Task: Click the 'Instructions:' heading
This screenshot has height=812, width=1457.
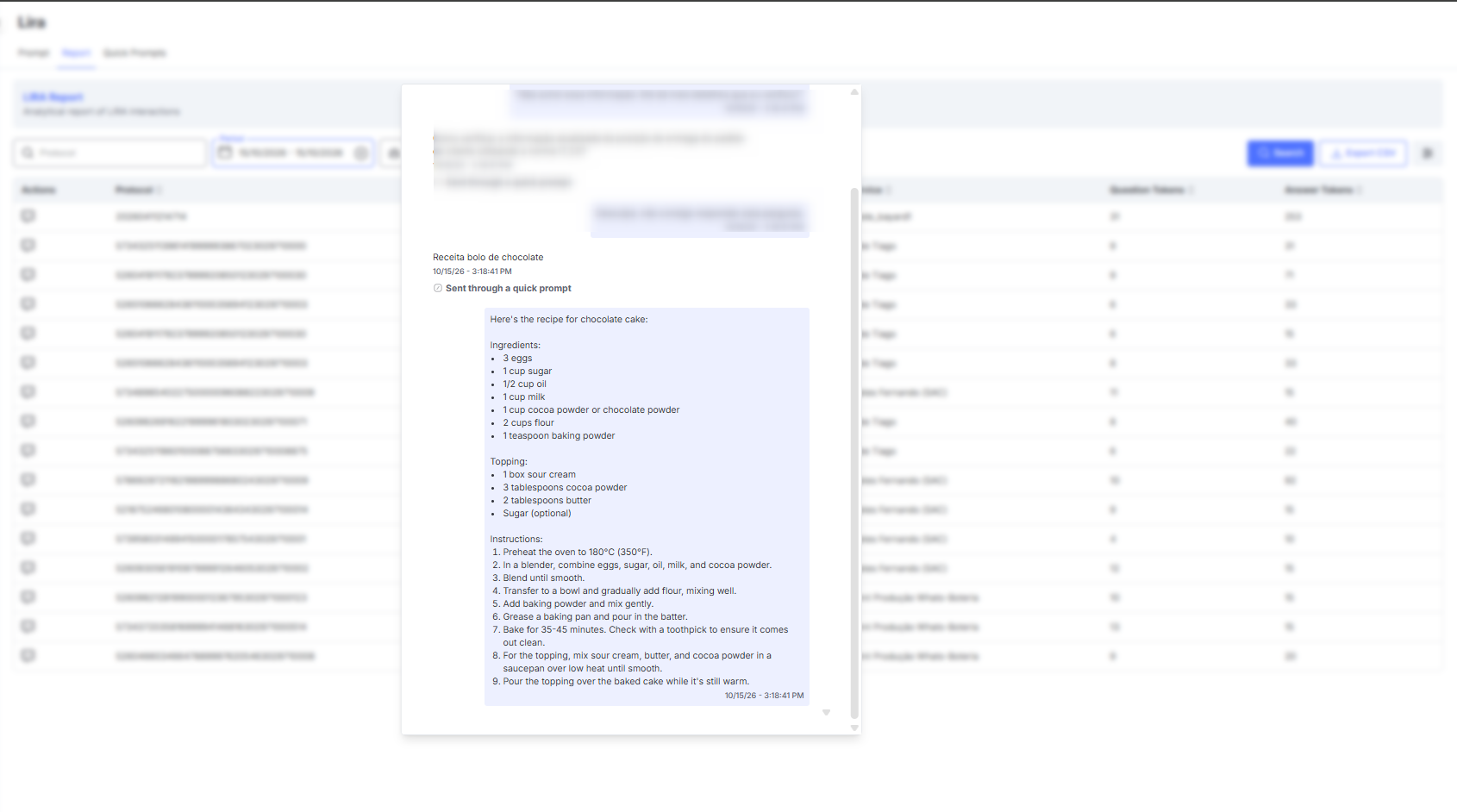Action: click(x=516, y=540)
